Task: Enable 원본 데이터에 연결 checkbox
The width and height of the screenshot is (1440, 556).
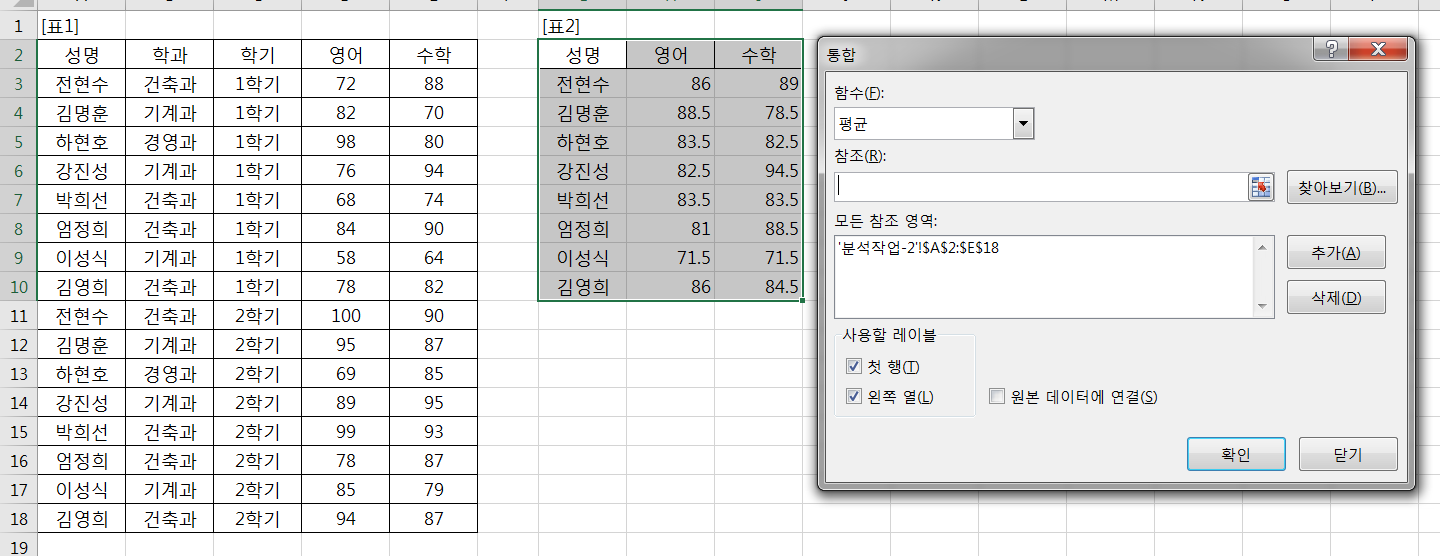Action: pos(996,397)
